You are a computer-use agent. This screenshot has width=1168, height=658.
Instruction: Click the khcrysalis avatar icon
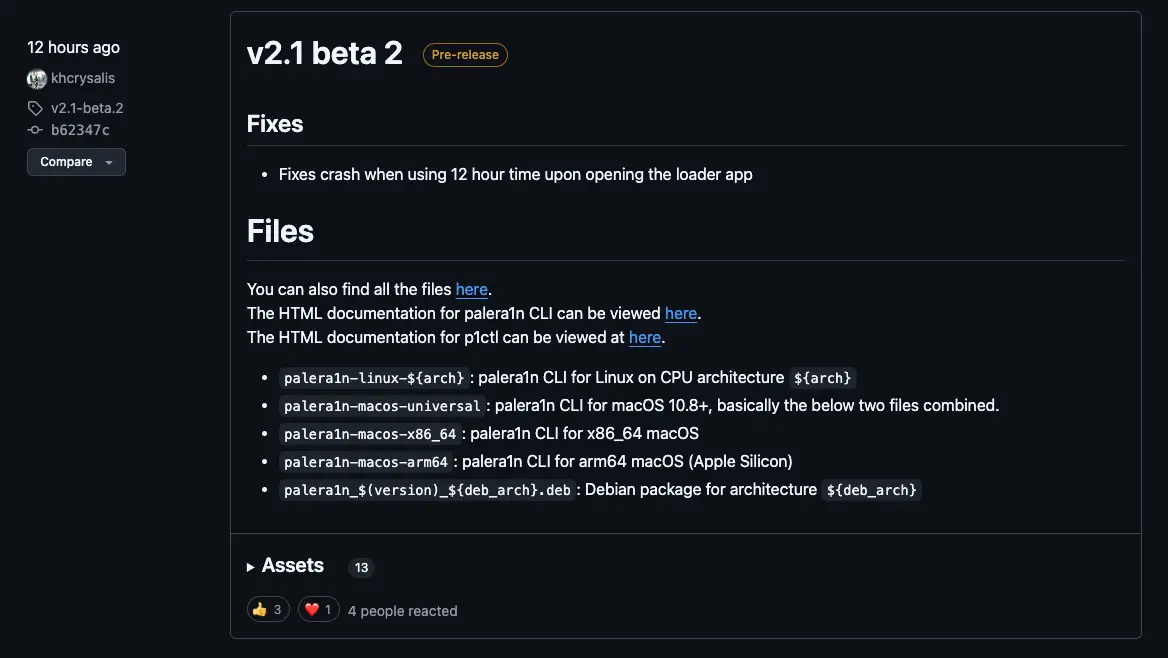[37, 78]
